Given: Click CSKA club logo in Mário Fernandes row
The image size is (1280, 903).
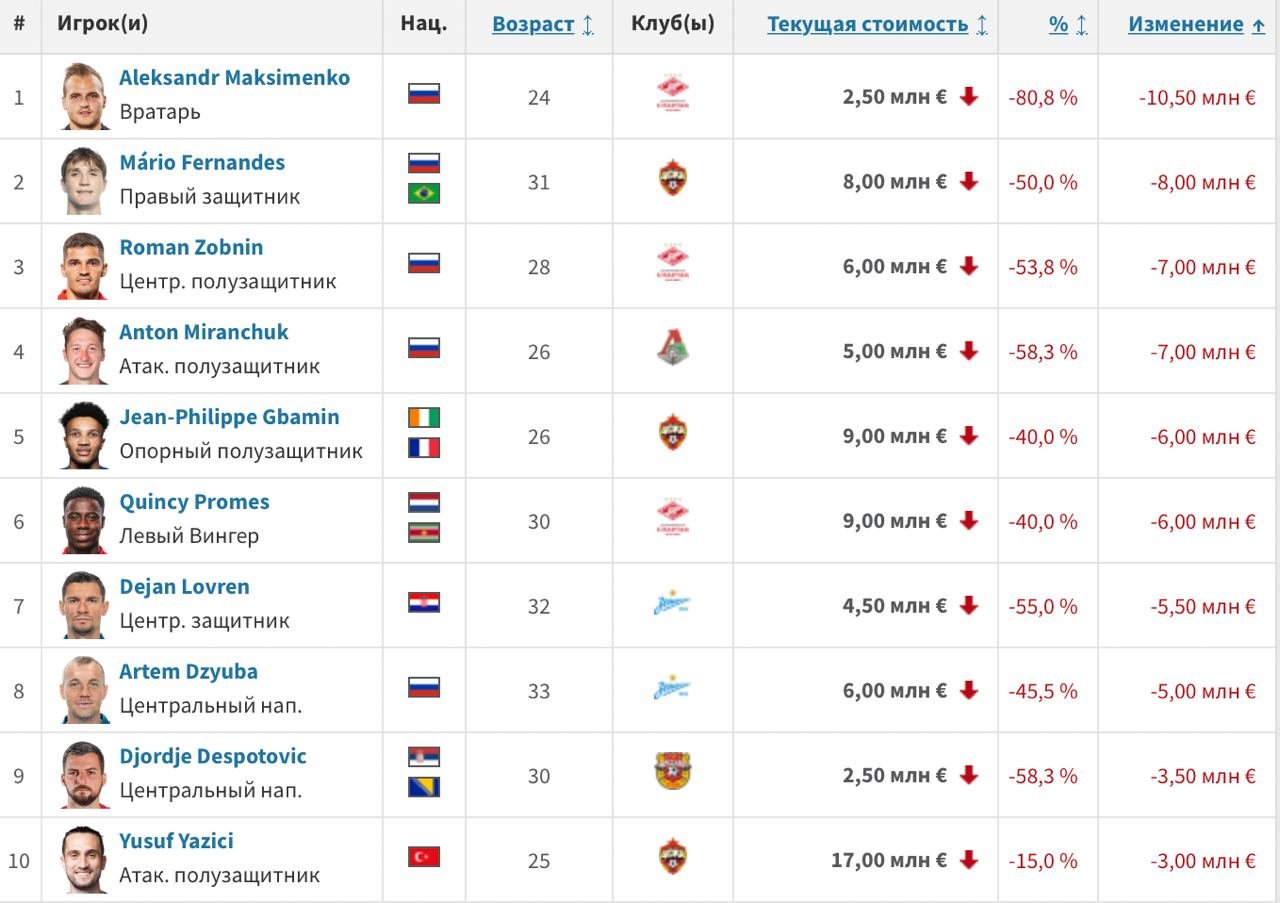Looking at the screenshot, I should [673, 180].
